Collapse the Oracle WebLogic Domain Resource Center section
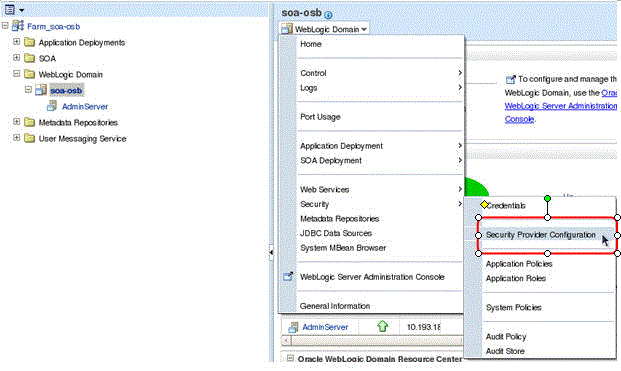The image size is (621, 371). click(290, 358)
